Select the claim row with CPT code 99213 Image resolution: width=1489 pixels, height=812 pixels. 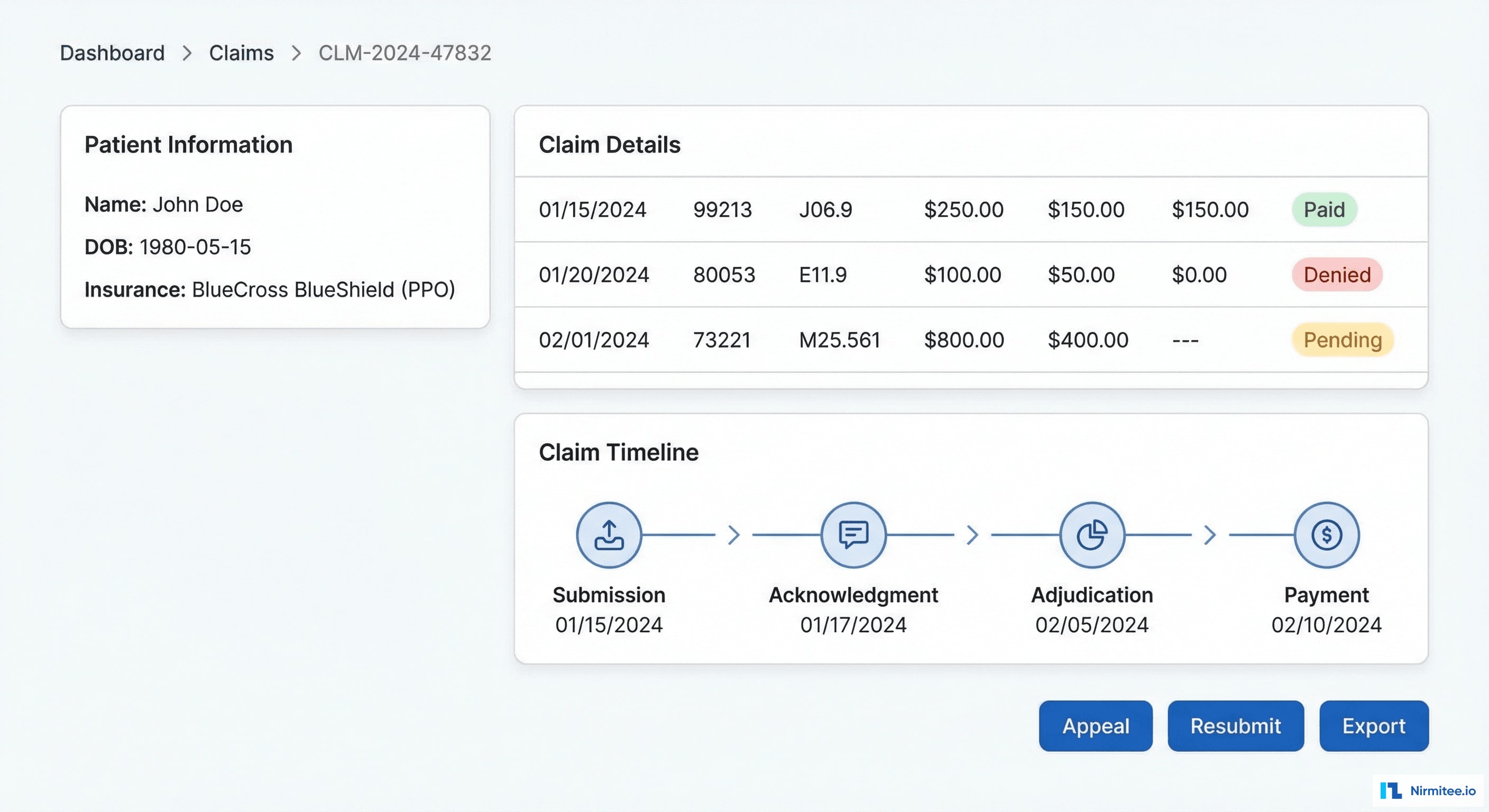click(x=925, y=209)
